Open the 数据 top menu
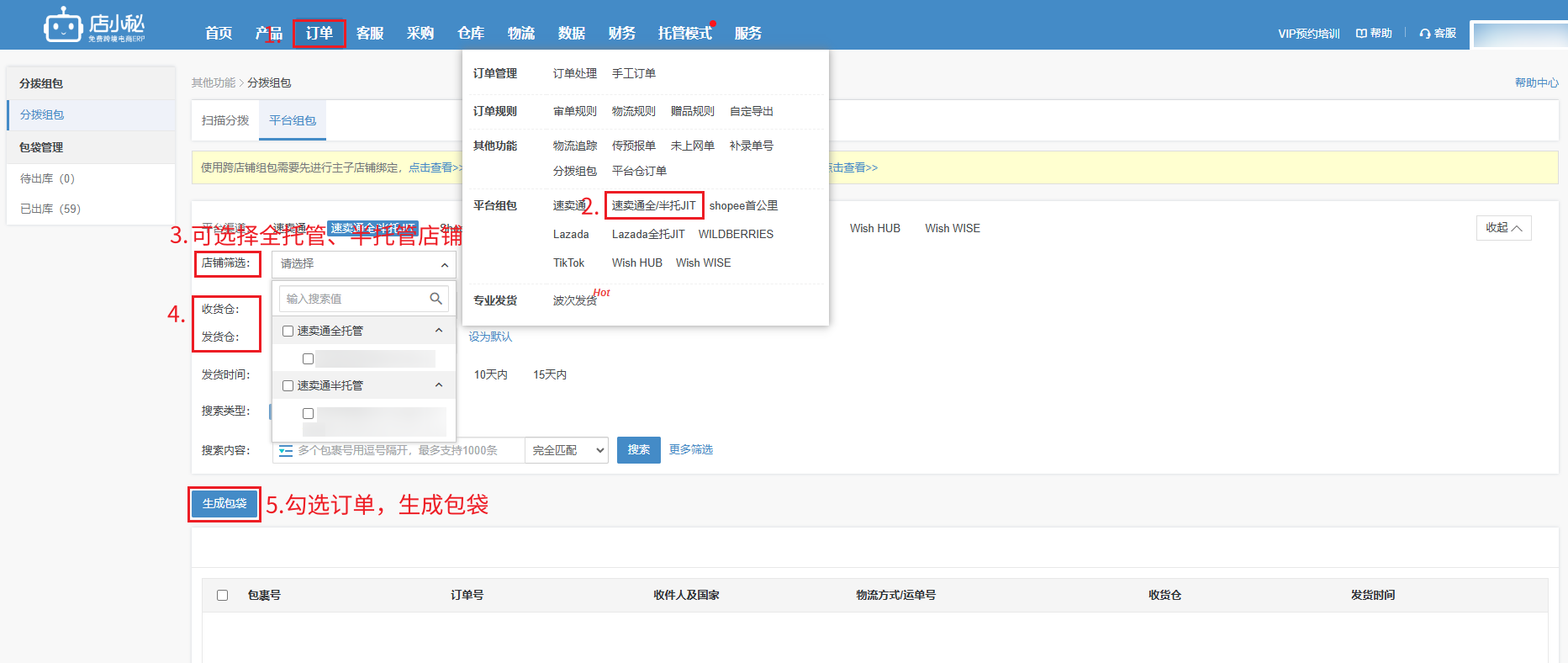The height and width of the screenshot is (663, 1568). coord(572,33)
